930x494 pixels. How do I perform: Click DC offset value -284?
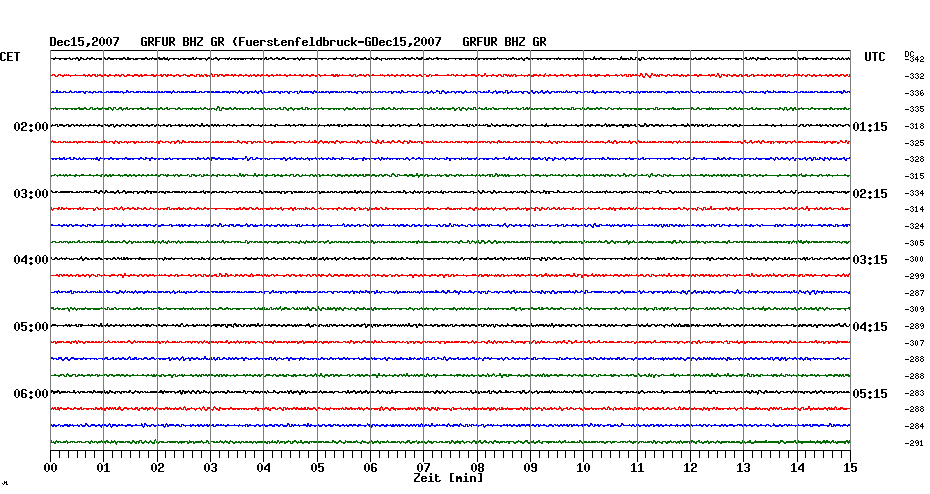914,426
